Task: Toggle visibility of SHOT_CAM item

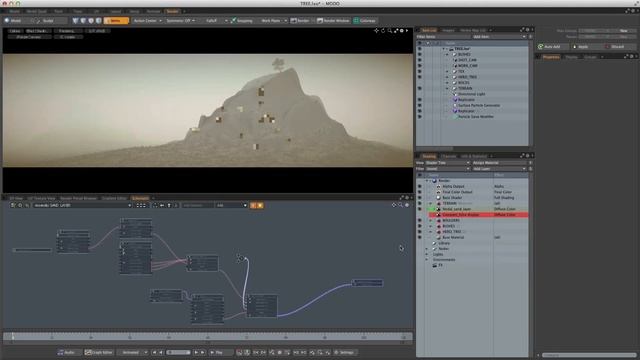Action: [x=419, y=60]
